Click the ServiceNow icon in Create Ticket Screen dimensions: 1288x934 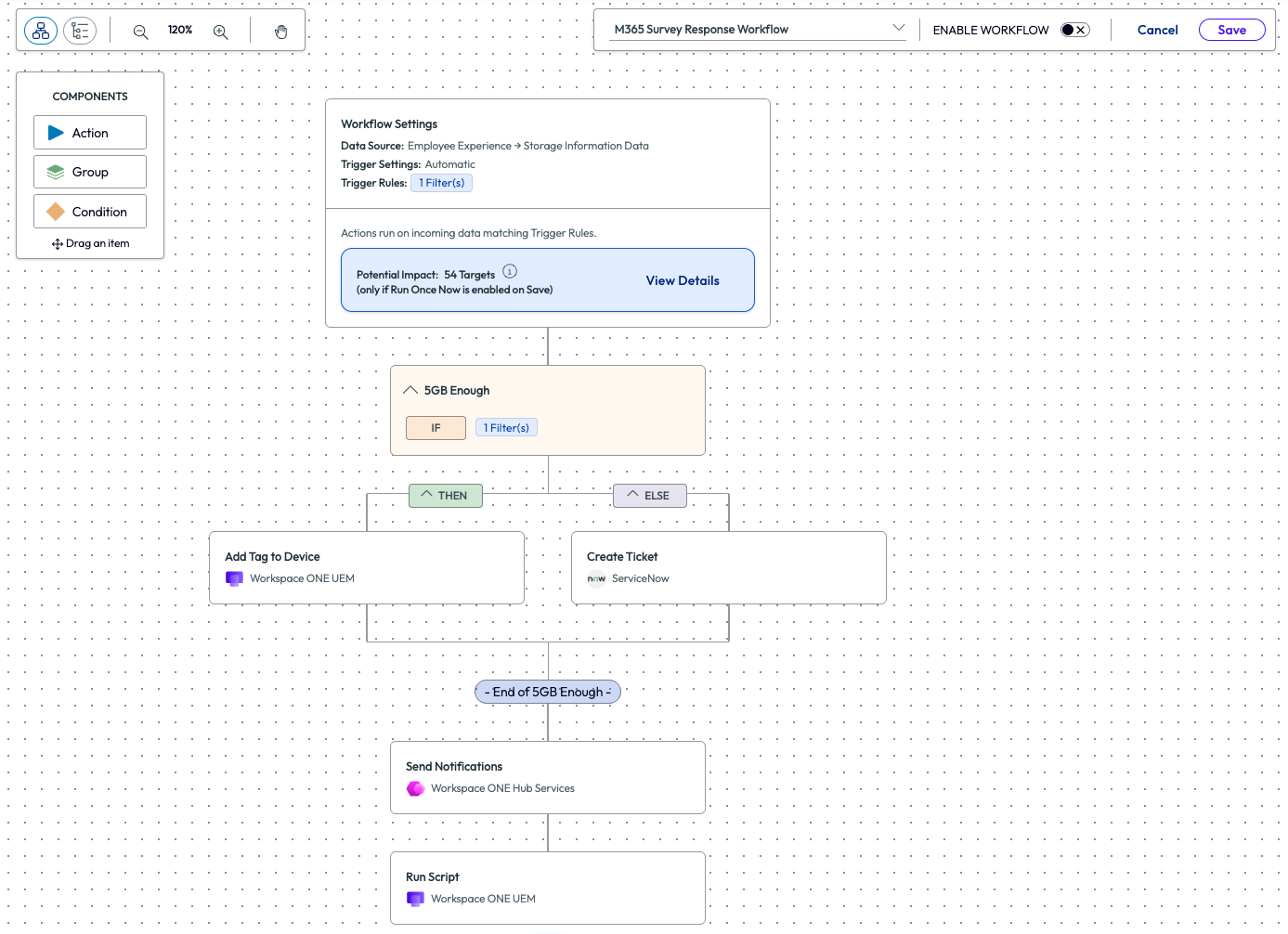596,578
